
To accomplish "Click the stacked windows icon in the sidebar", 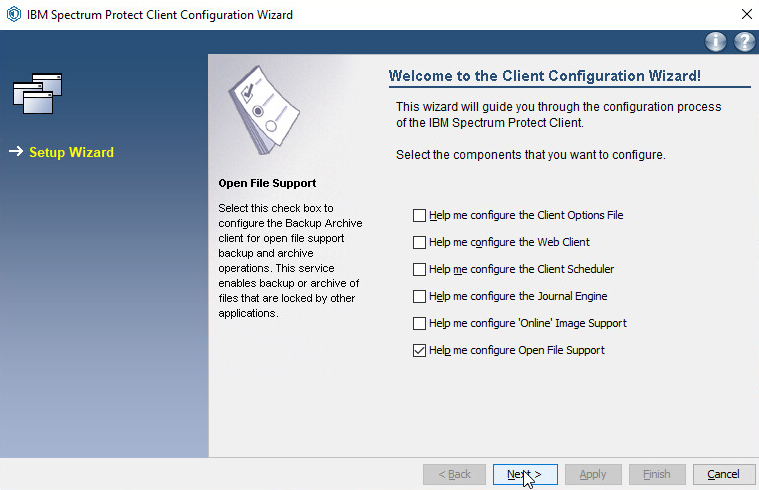I will click(37, 93).
